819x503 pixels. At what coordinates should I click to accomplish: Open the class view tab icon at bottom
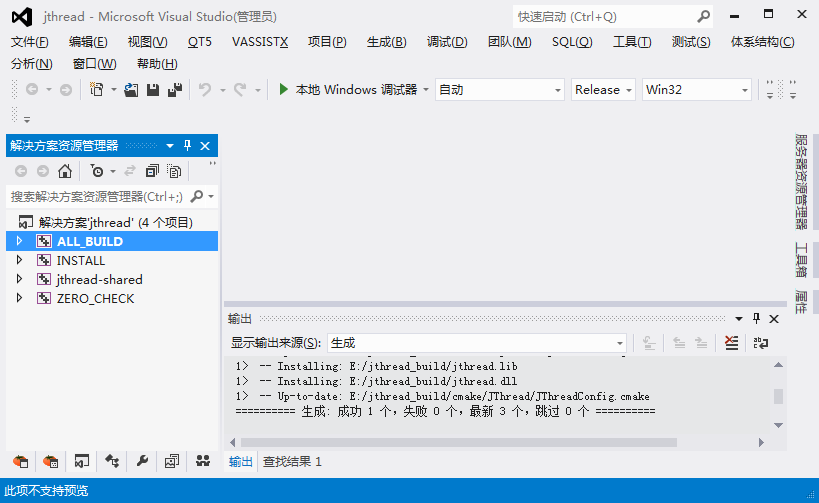click(112, 461)
